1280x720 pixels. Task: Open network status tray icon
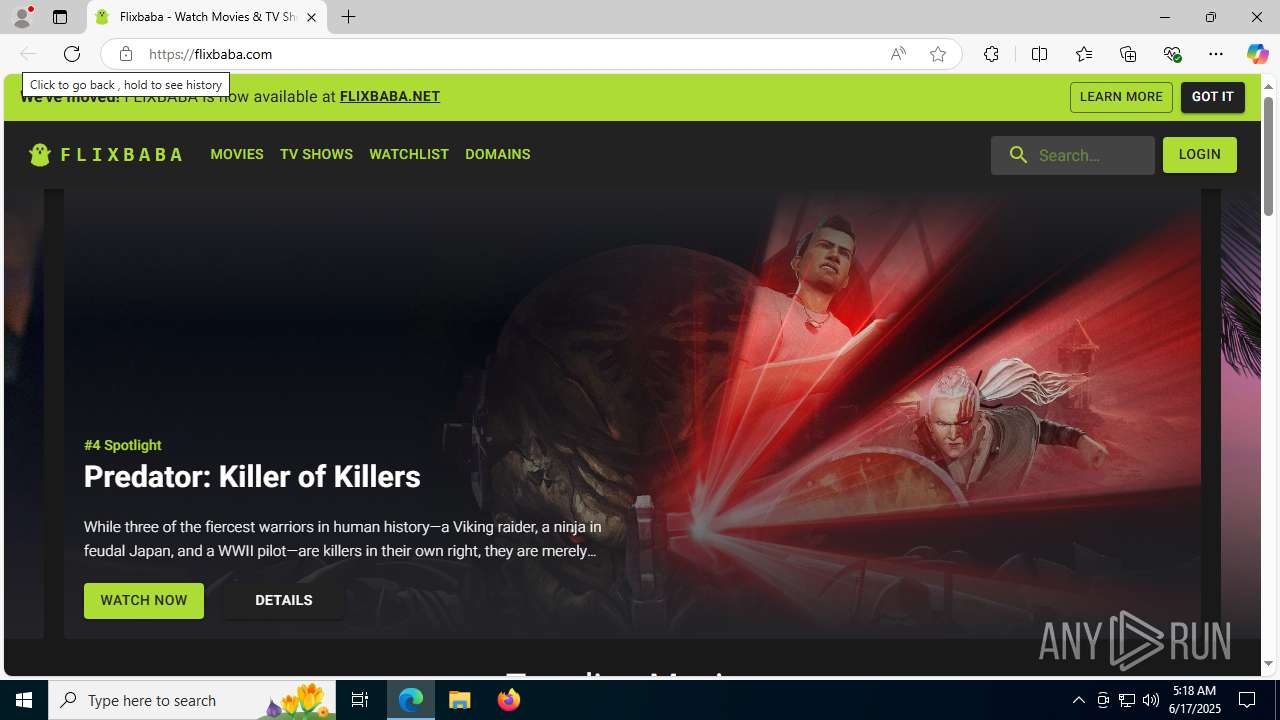(x=1127, y=700)
